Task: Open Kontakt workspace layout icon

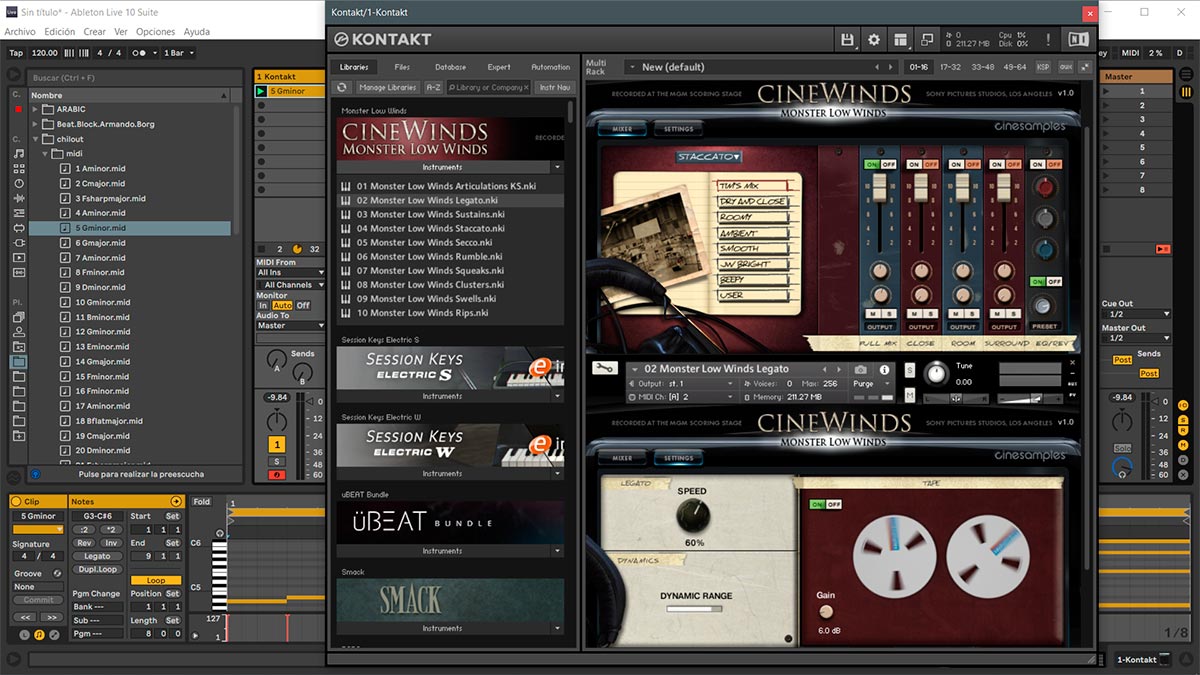Action: tap(901, 39)
